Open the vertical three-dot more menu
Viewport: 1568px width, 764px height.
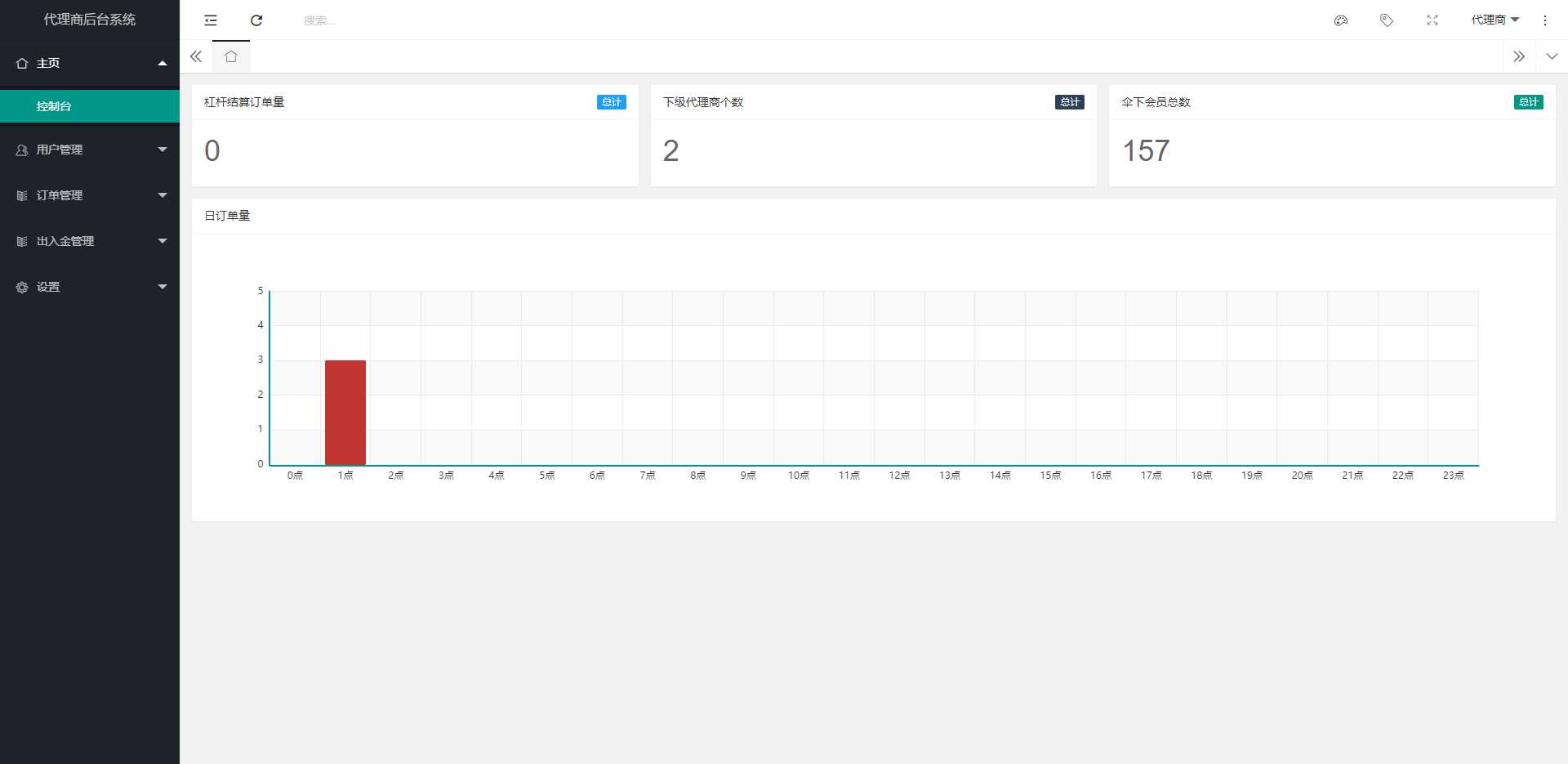coord(1545,20)
